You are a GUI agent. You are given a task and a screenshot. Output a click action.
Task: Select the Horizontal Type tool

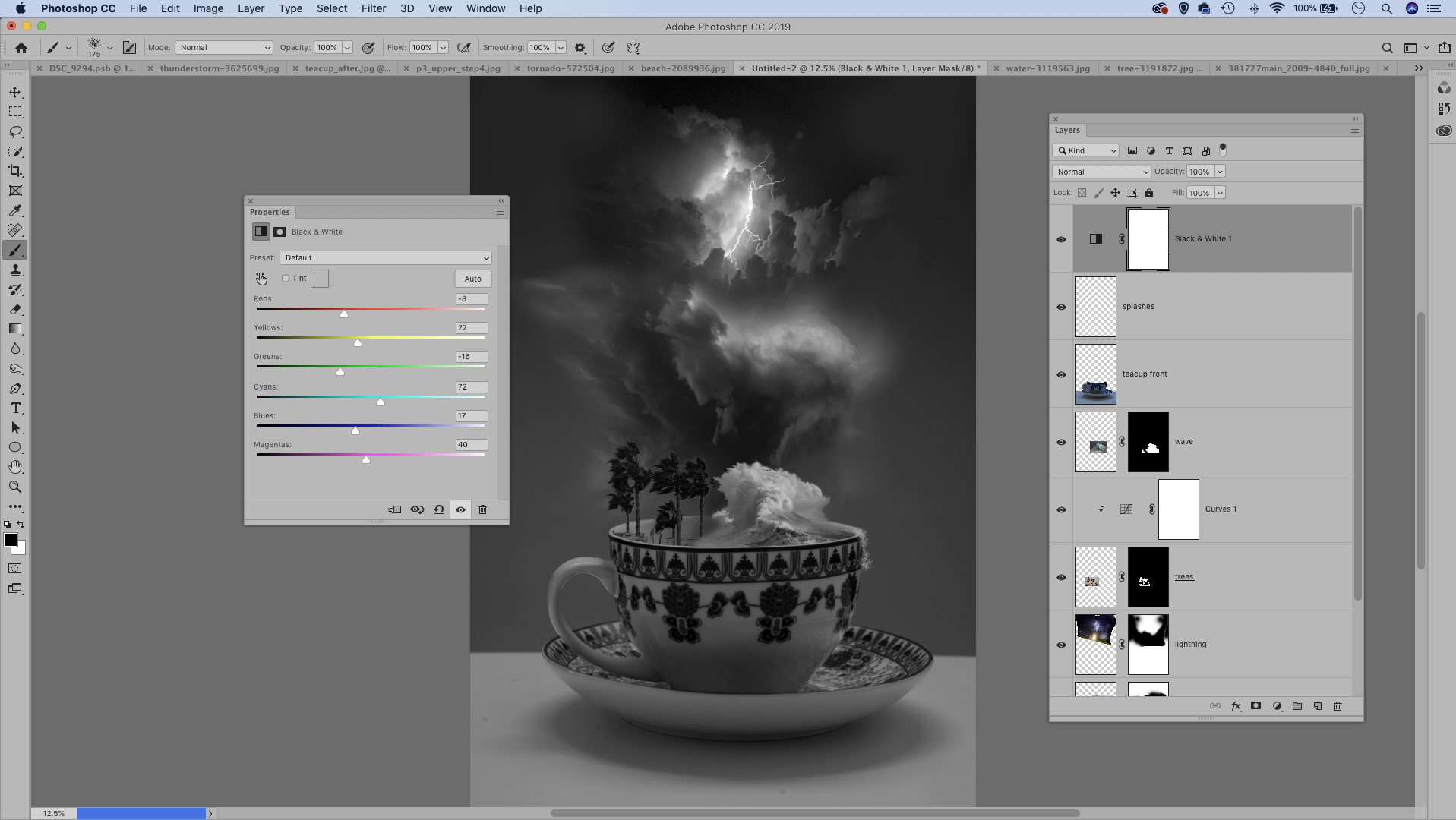15,408
